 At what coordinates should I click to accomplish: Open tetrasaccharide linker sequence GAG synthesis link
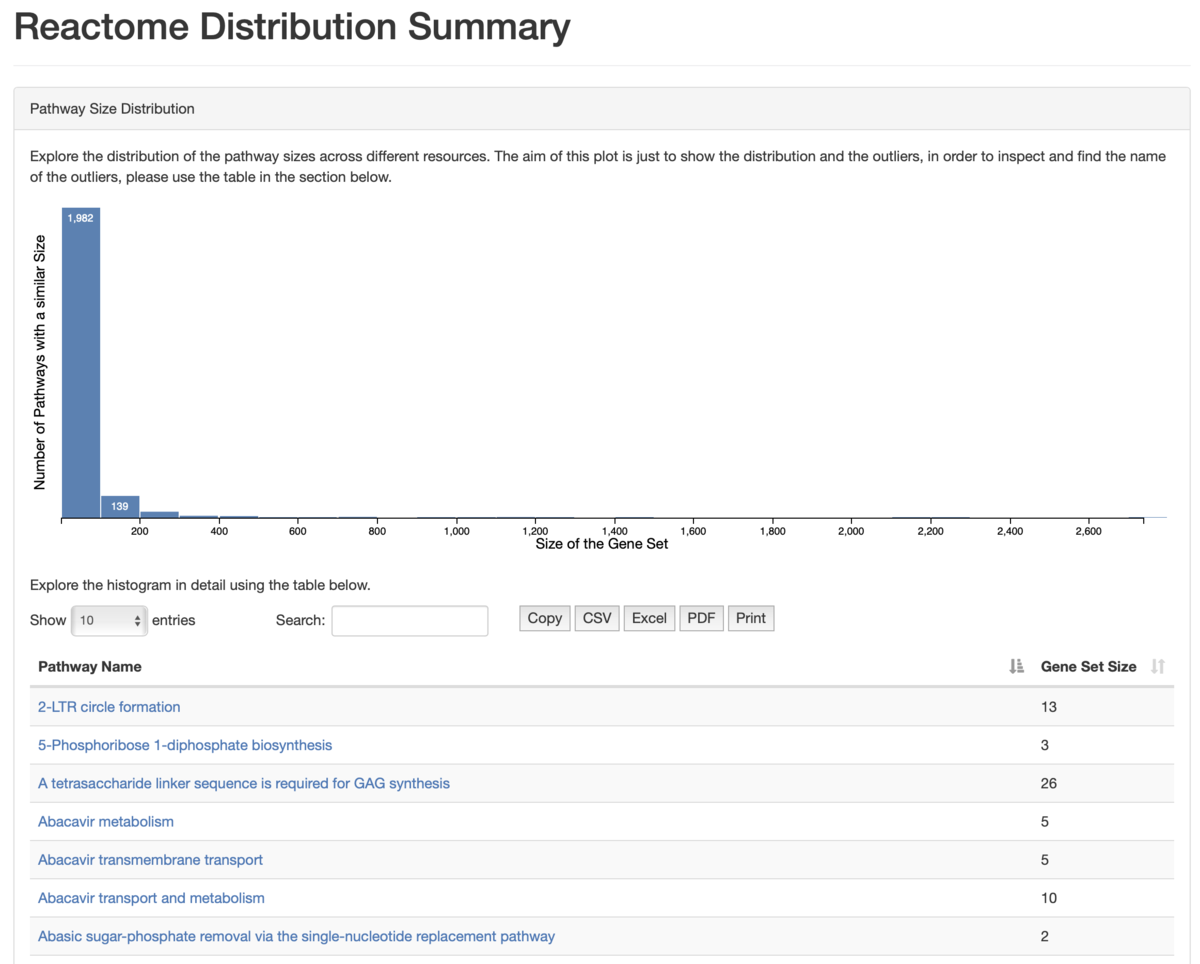coord(244,783)
